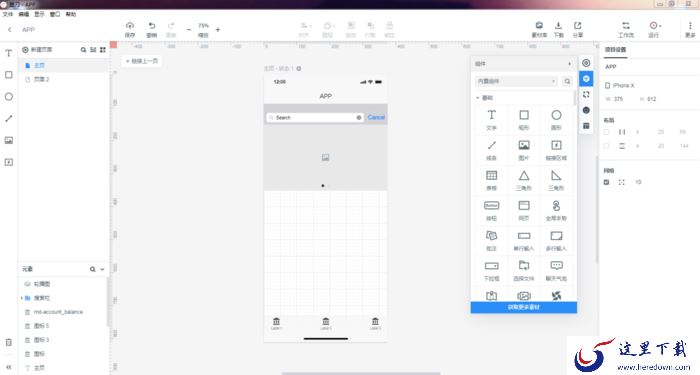Uncheck the 网格 grid checkbox

606,182
